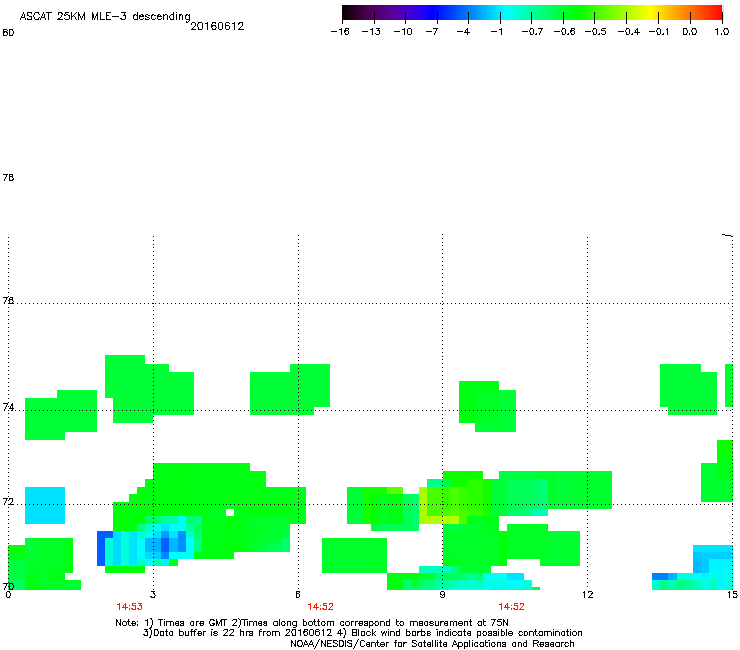740x650 pixels.
Task: Click the latitude '76' label on the dotted gridline
Action: click(8, 300)
